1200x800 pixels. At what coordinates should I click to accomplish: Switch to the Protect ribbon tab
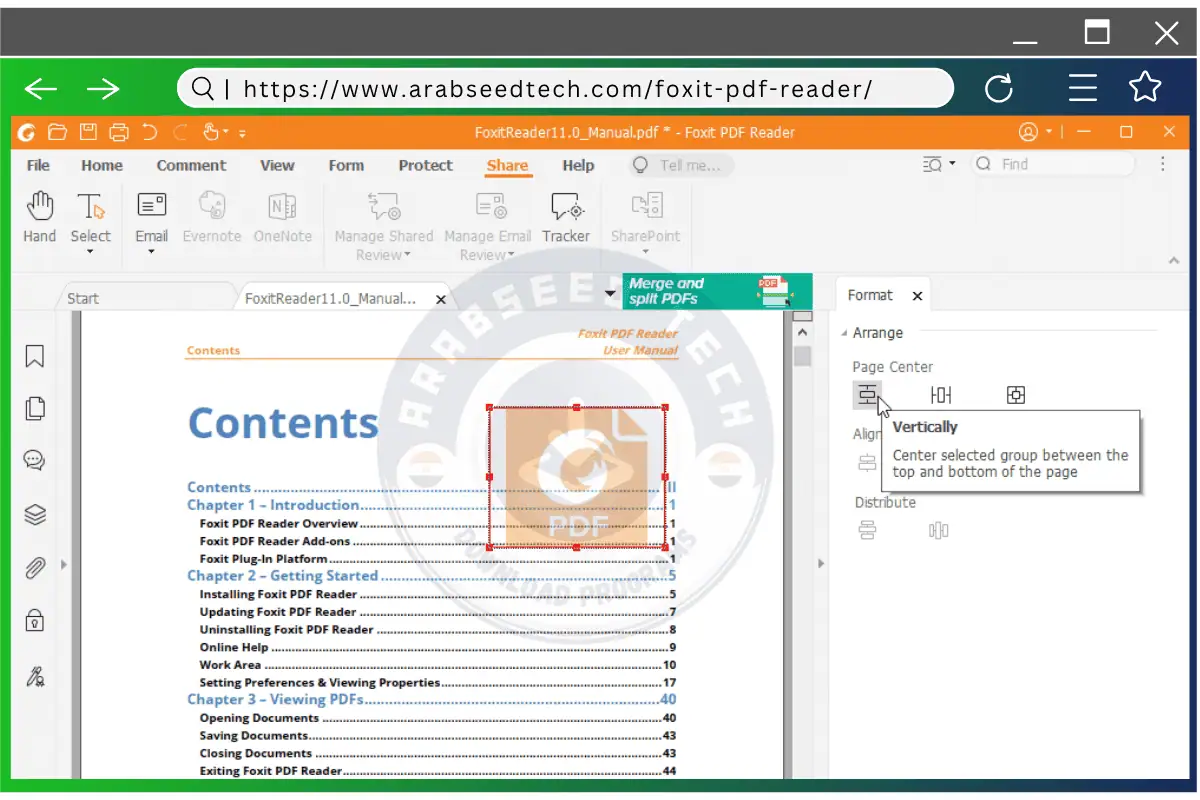425,166
